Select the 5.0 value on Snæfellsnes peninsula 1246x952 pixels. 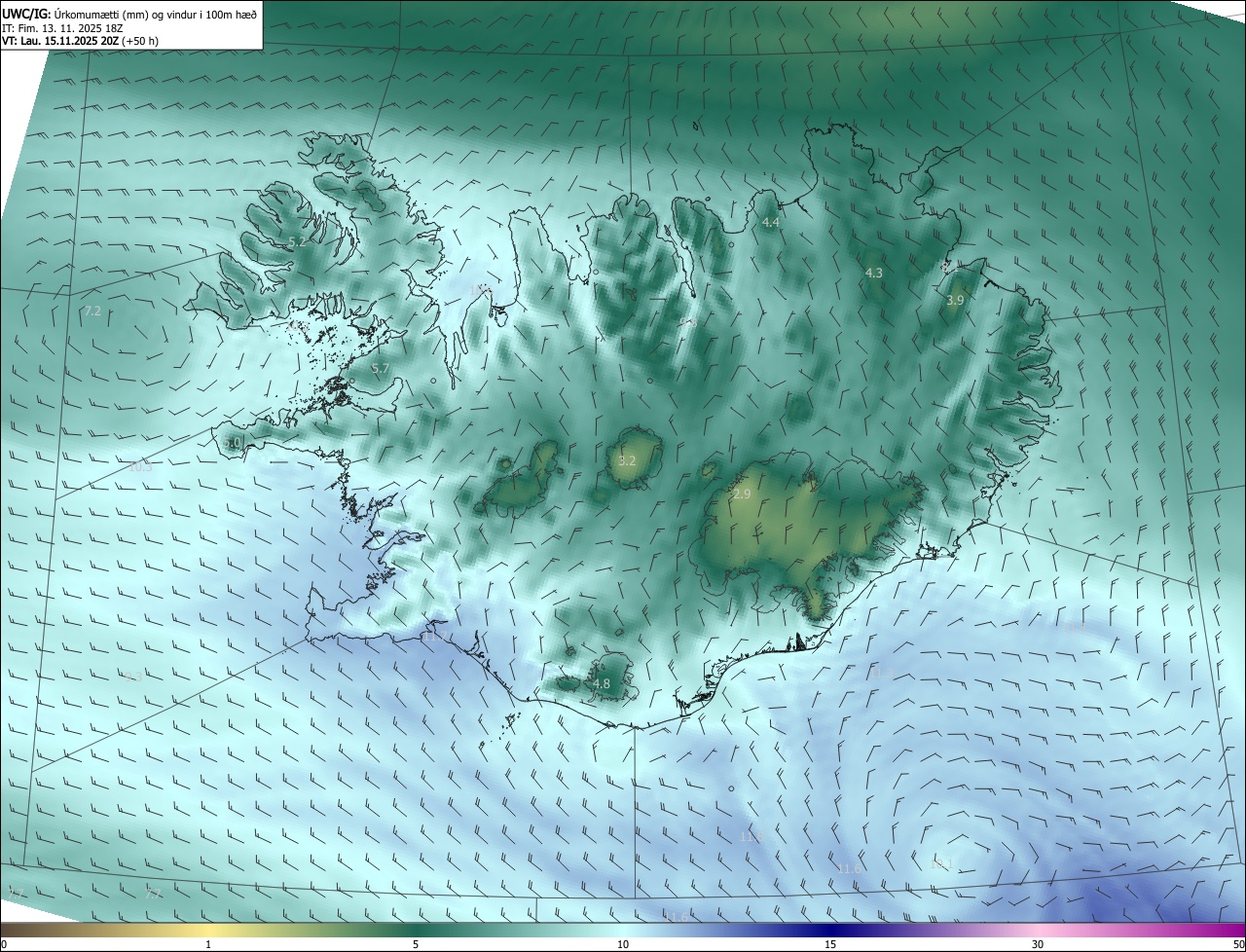click(x=232, y=443)
